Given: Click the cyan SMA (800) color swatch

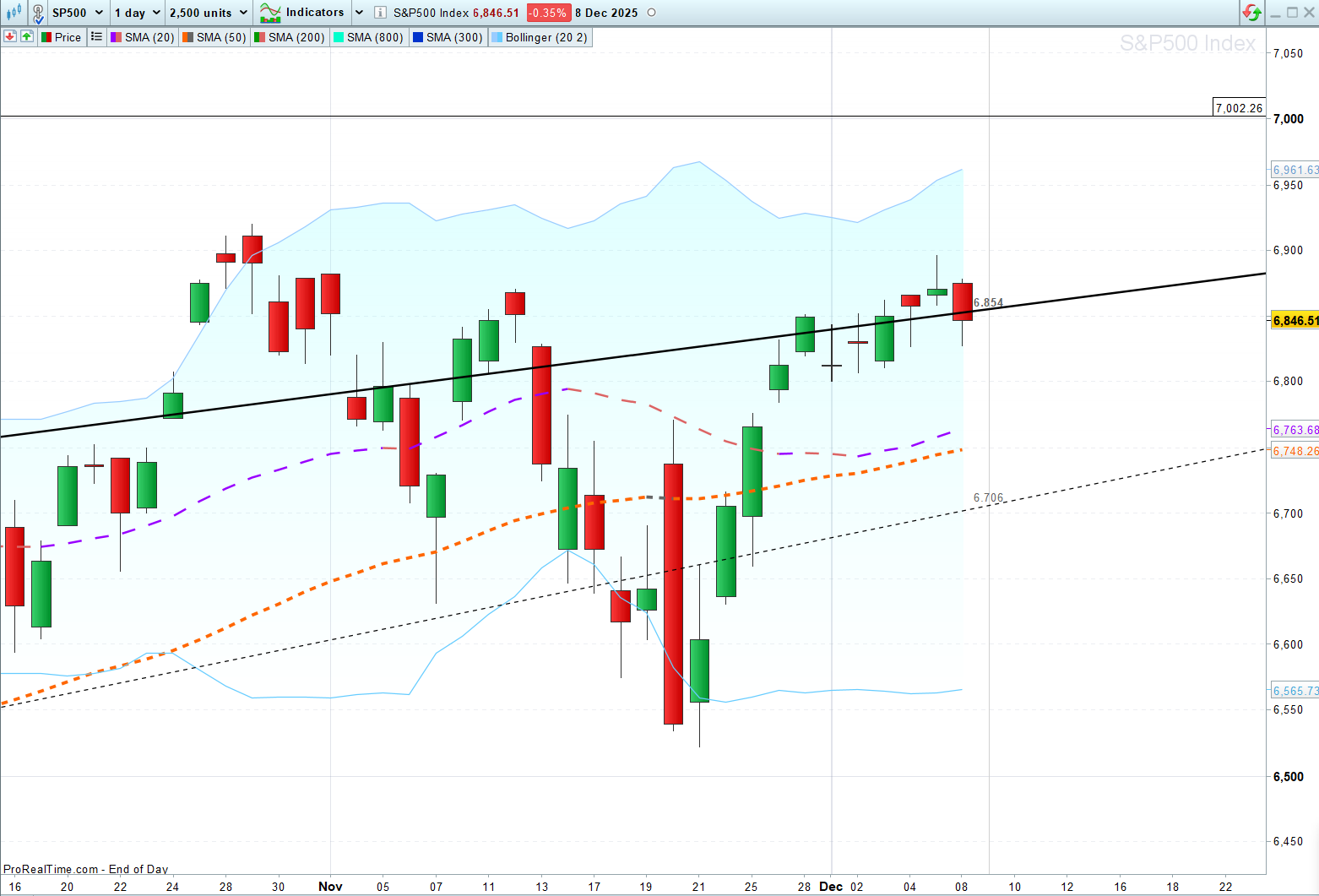Looking at the screenshot, I should [339, 37].
